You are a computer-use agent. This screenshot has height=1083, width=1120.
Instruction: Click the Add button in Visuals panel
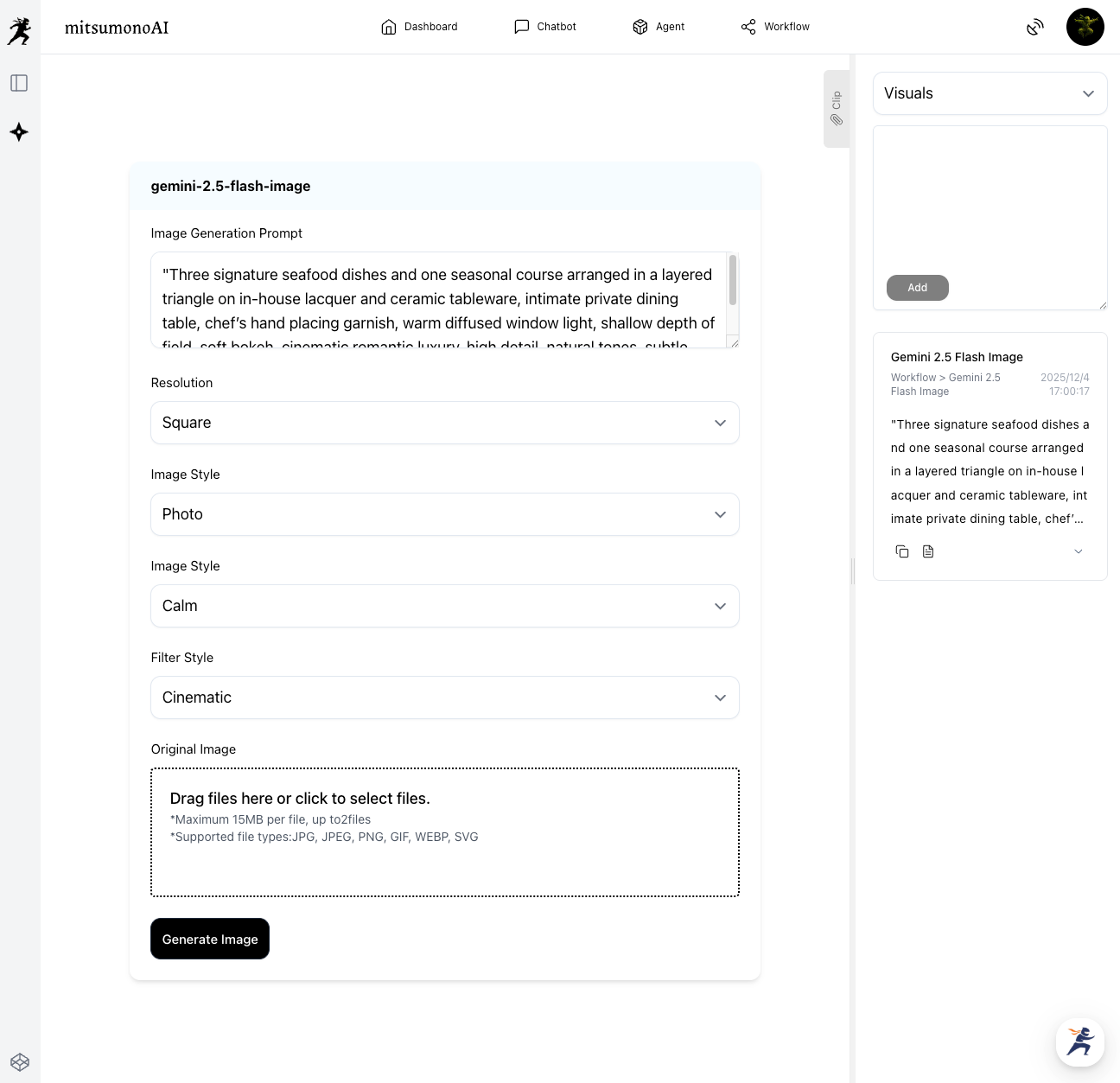917,288
